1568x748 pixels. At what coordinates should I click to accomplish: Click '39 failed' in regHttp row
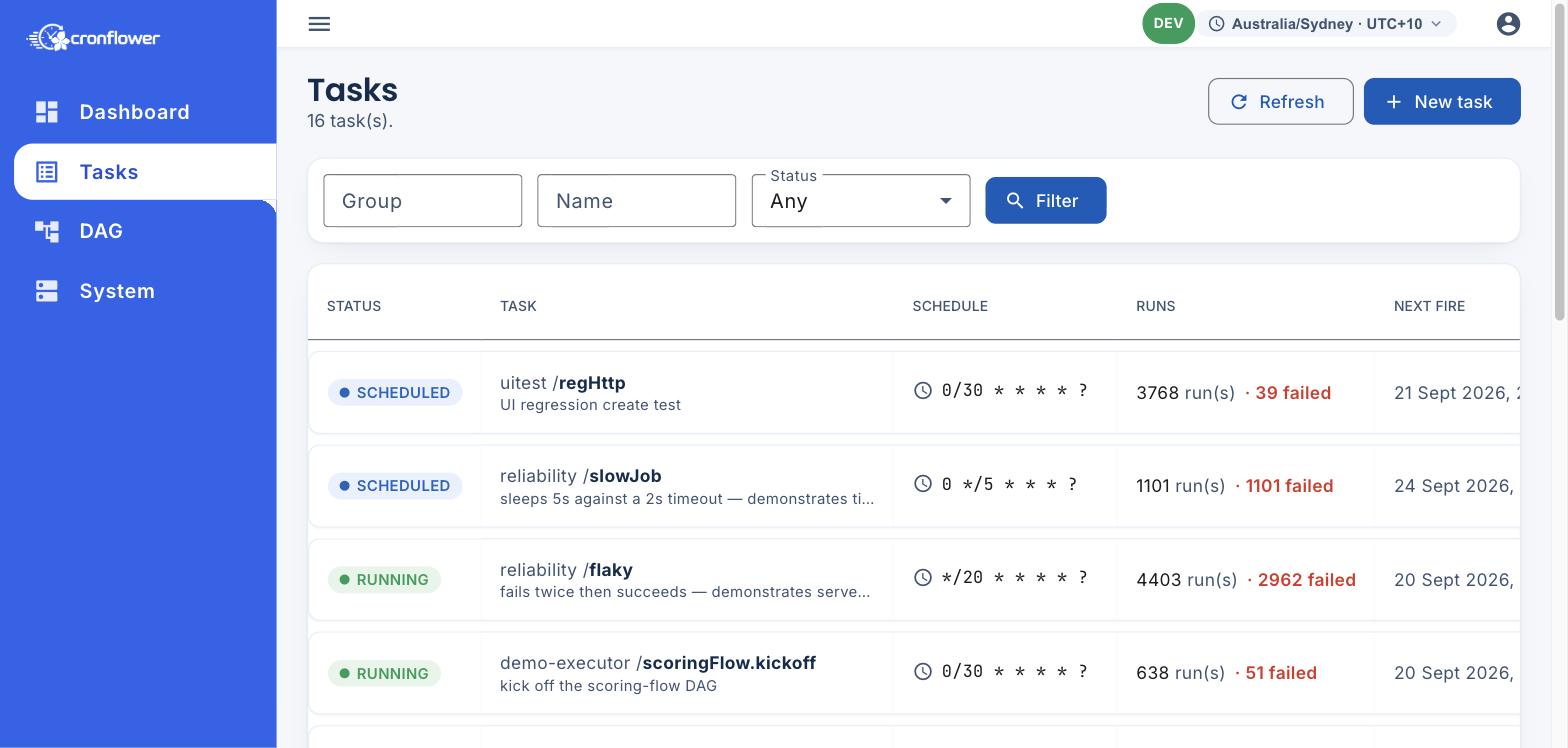[1293, 393]
